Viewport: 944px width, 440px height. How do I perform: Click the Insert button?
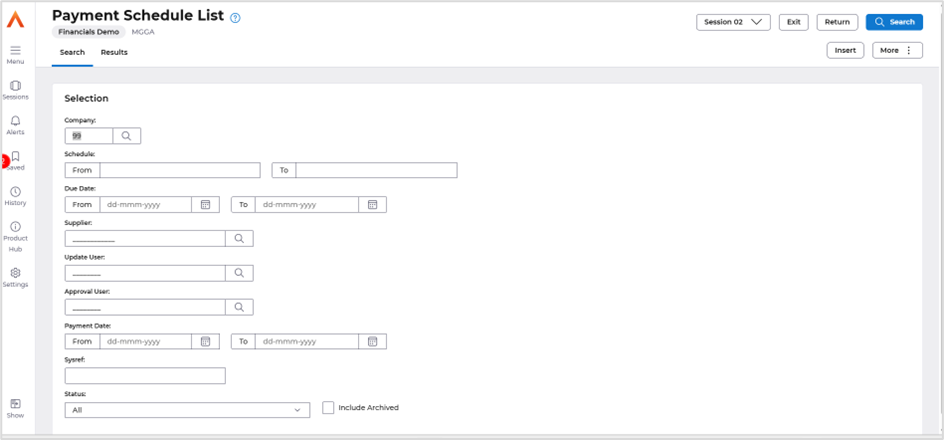[x=845, y=50]
